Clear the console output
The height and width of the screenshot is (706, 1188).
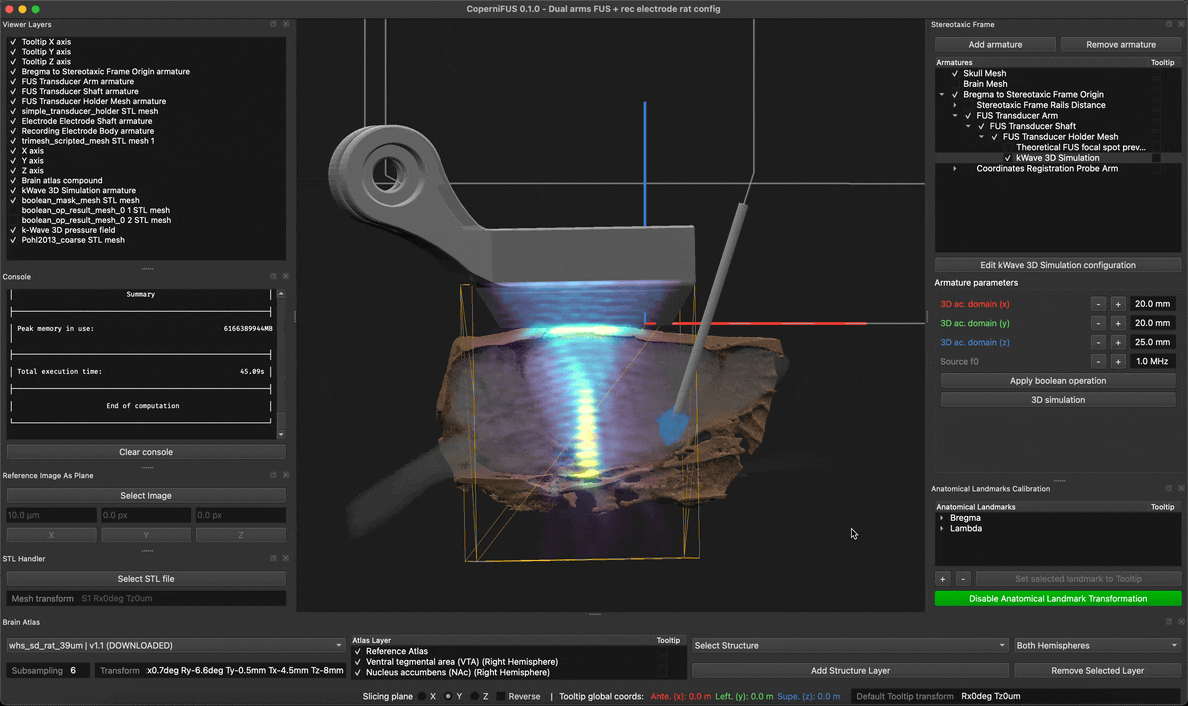(146, 452)
